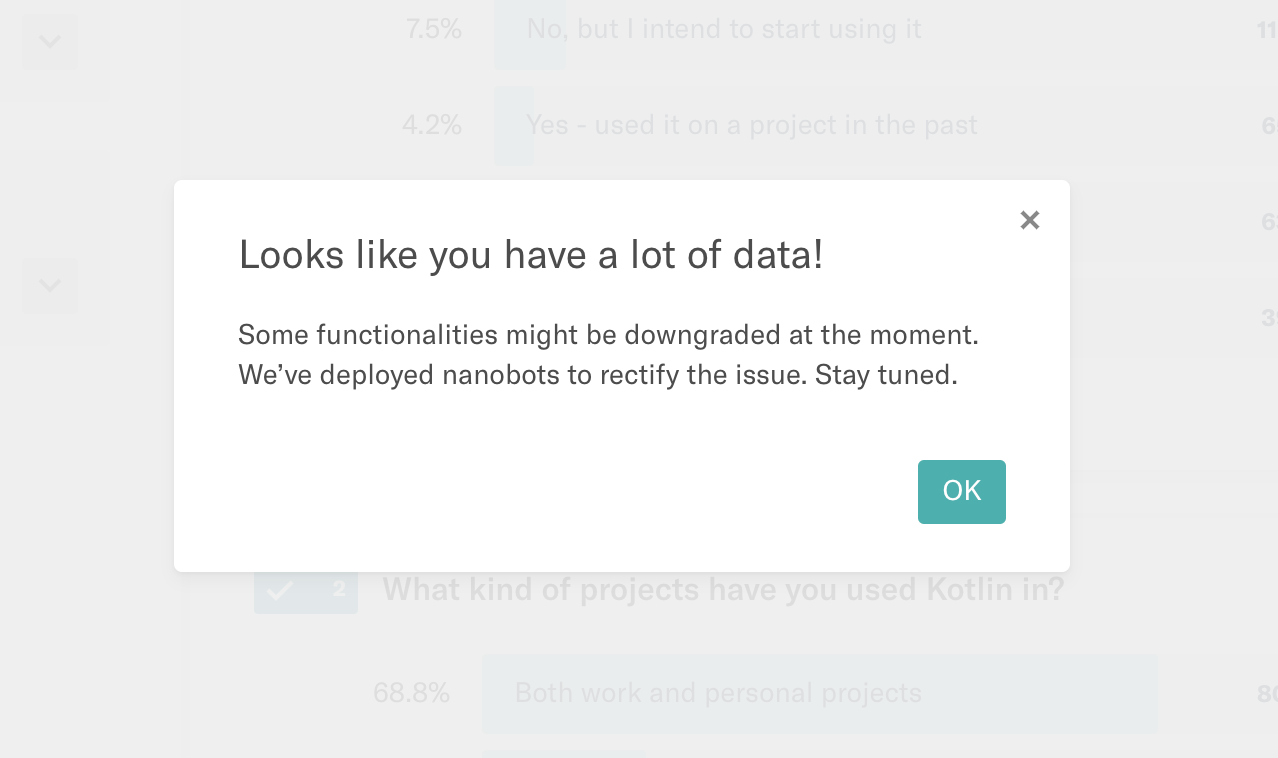1278x758 pixels.
Task: Click the partial bar below 'Both work and personal projects'
Action: [564, 754]
